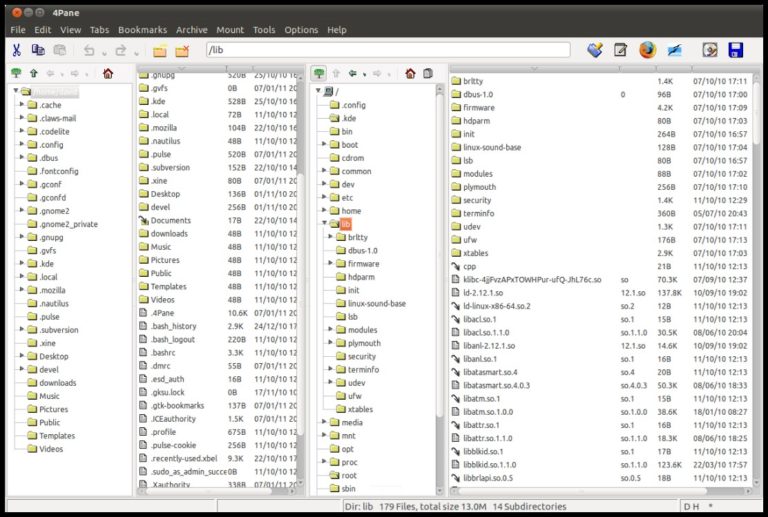Click the blue floppy disk icon

736,50
